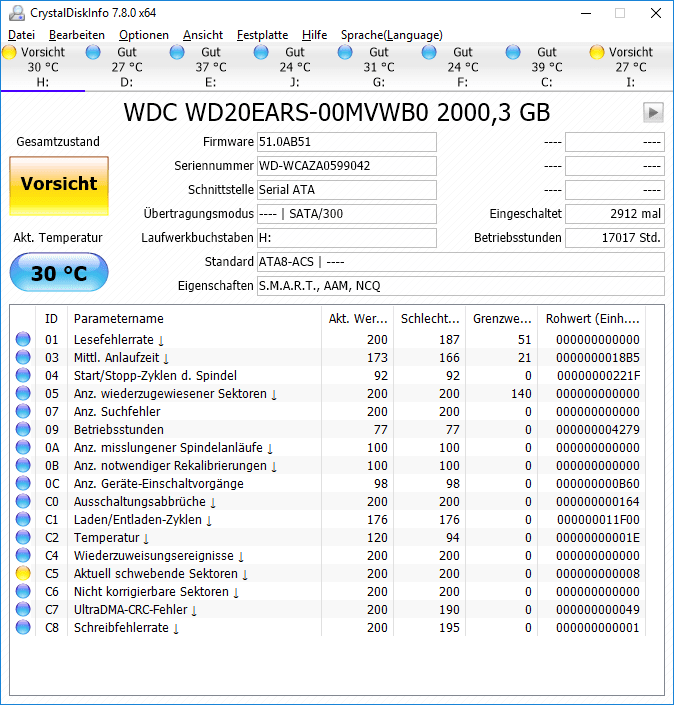Click status icon of notwendiger Rekalibrierungen row
The image size is (674, 705).
point(23,465)
